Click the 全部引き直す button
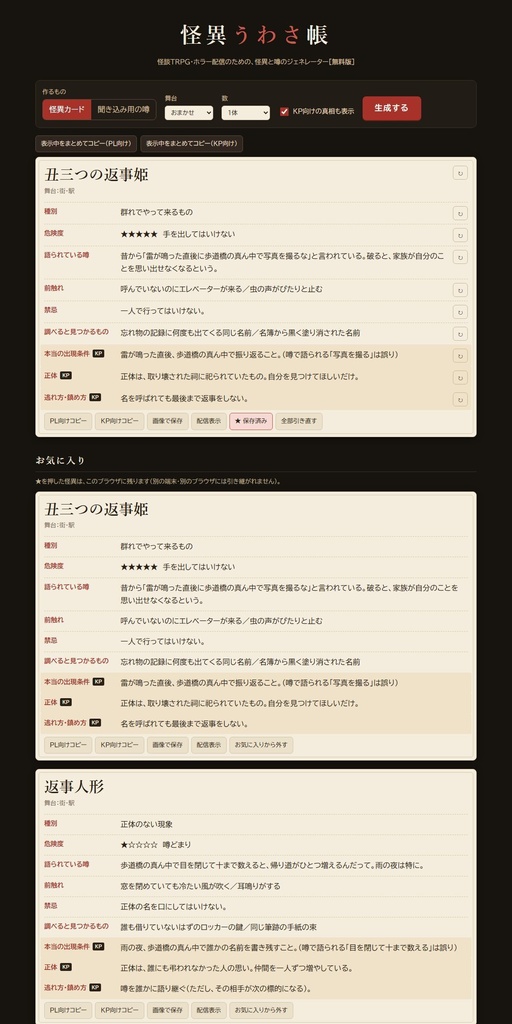This screenshot has width=512, height=1024. click(299, 421)
